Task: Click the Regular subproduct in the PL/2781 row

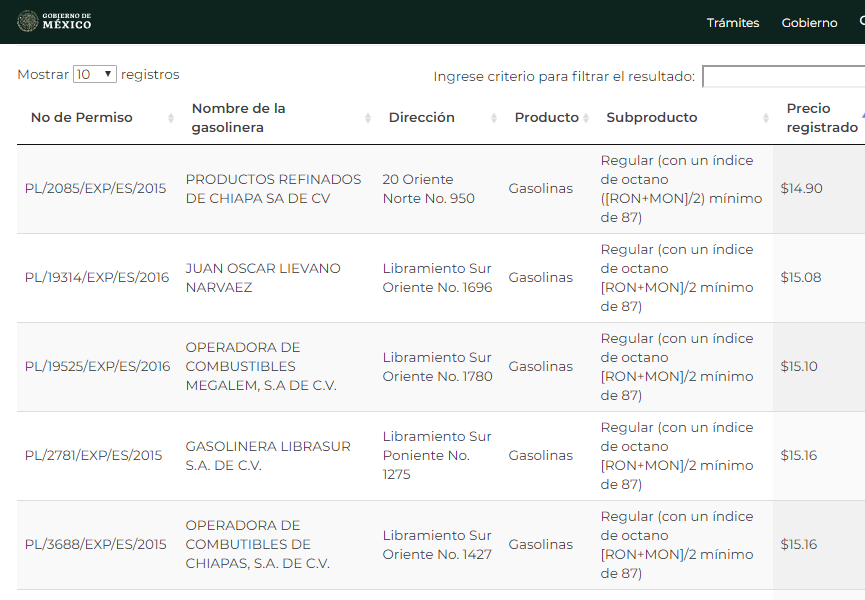Action: click(x=677, y=456)
